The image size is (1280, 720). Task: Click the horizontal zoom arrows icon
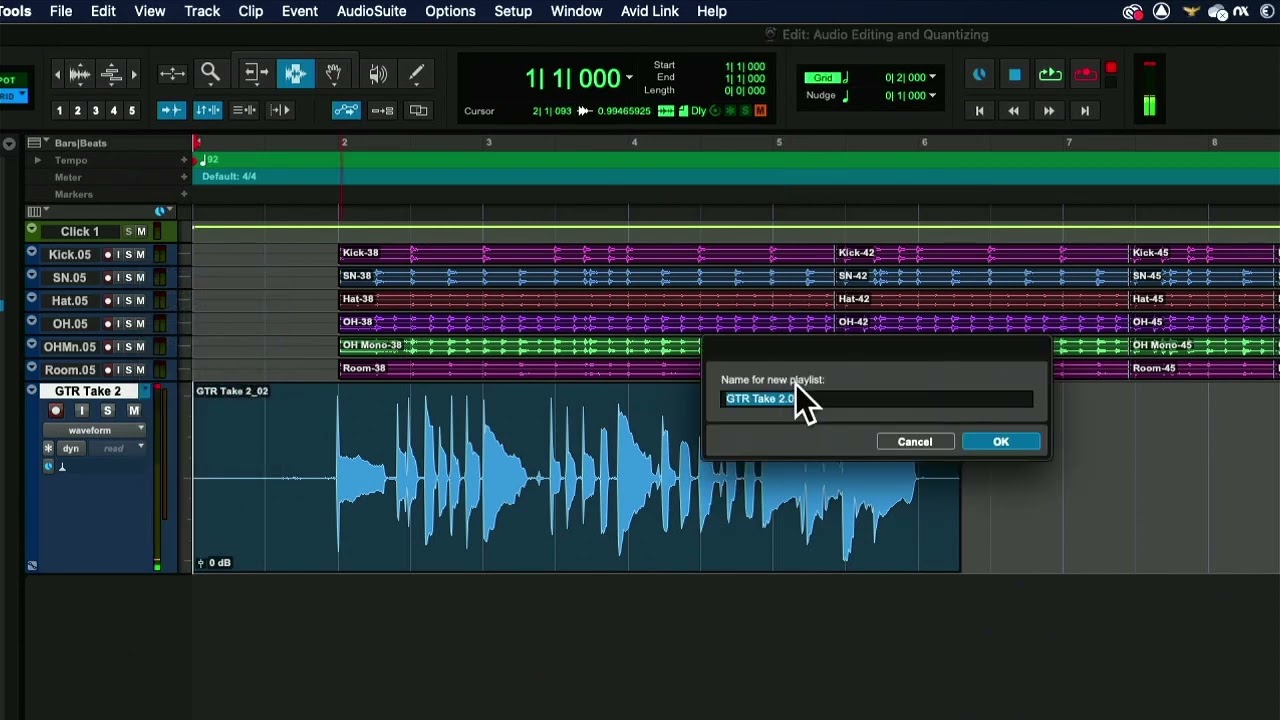point(172,73)
